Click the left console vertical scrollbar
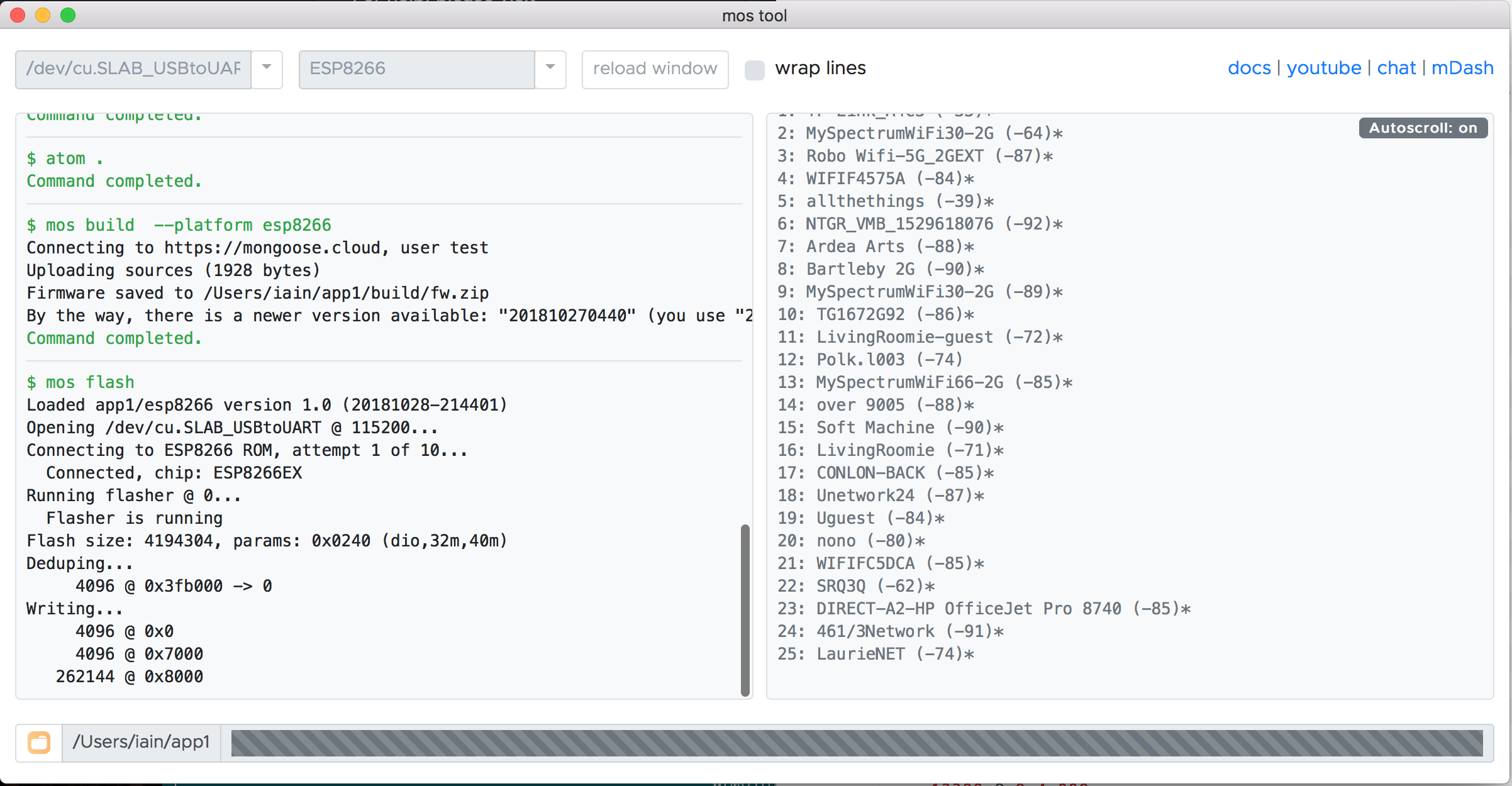Screen dimensions: 1512x786 click(x=745, y=610)
